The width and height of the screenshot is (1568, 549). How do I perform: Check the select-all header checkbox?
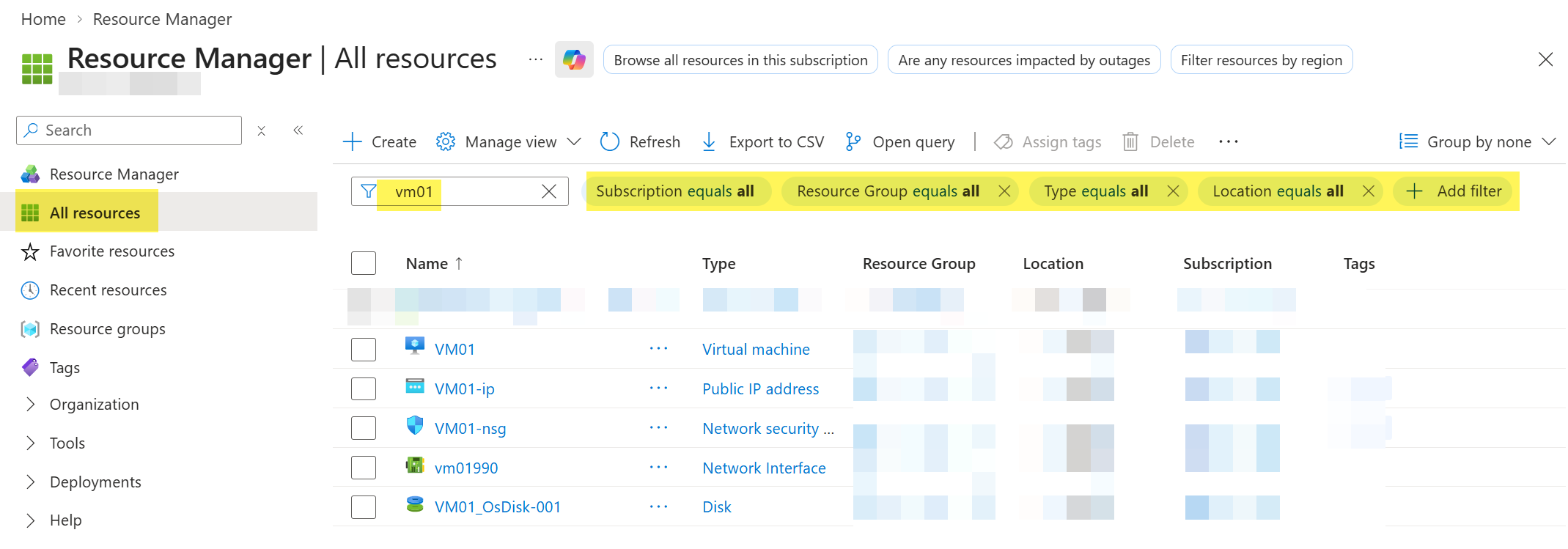pos(364,263)
